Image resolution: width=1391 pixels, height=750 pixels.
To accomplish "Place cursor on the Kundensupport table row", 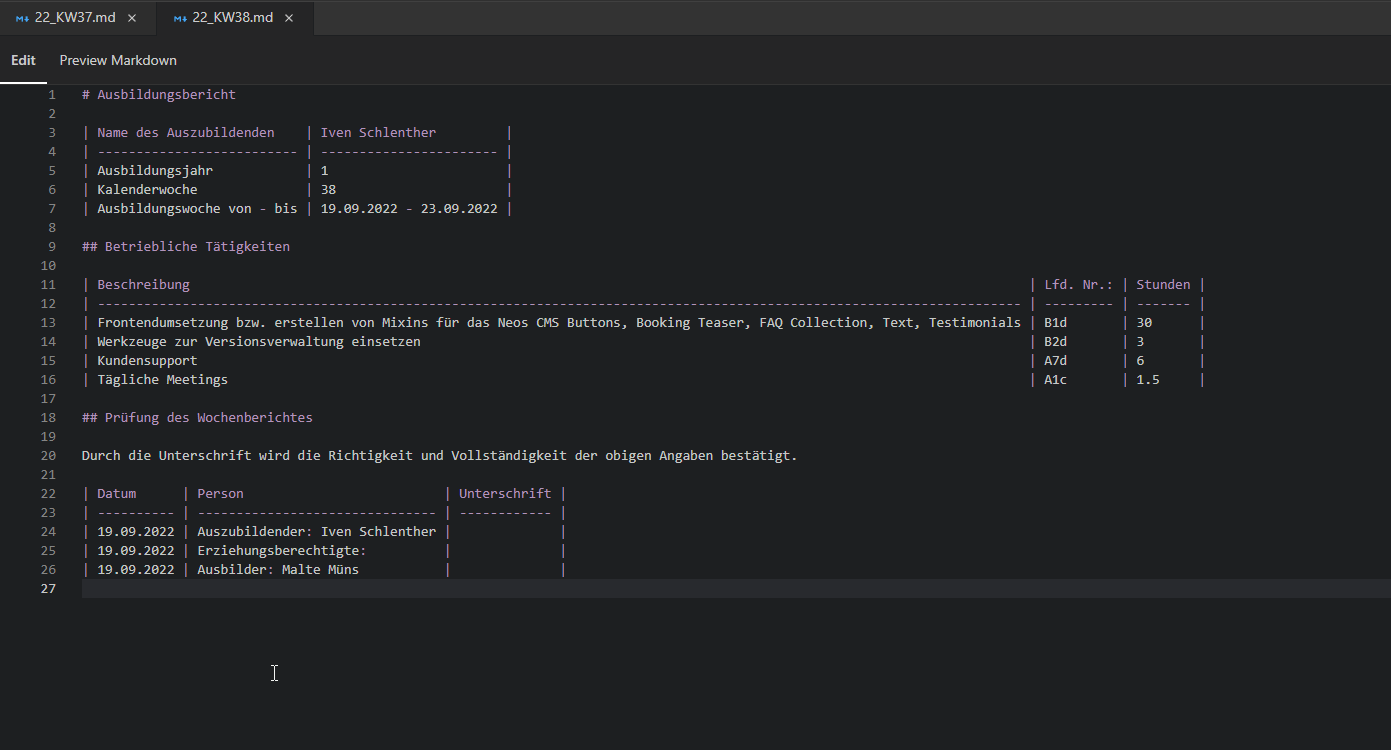I will click(x=147, y=361).
